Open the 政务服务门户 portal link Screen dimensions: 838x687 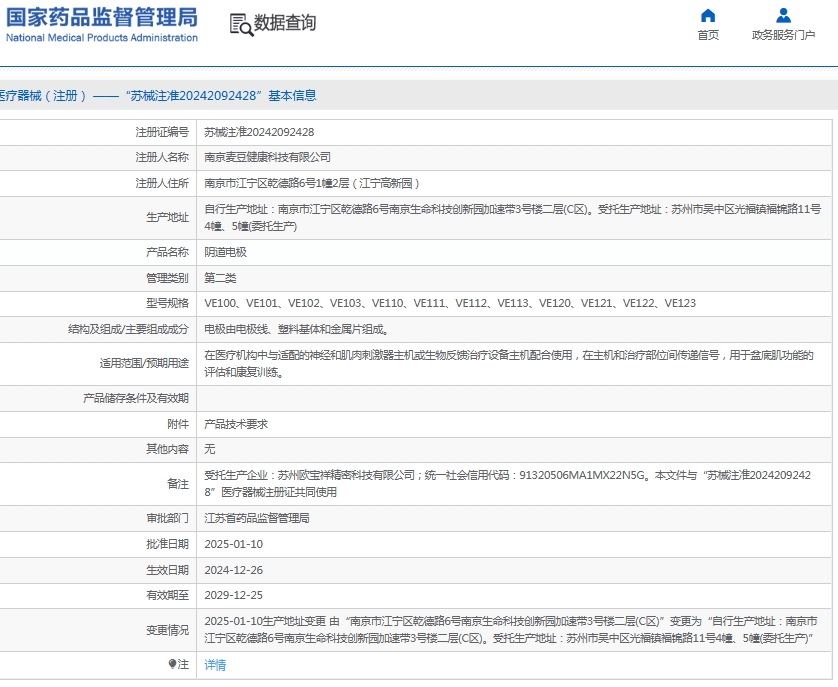pyautogui.click(x=781, y=32)
